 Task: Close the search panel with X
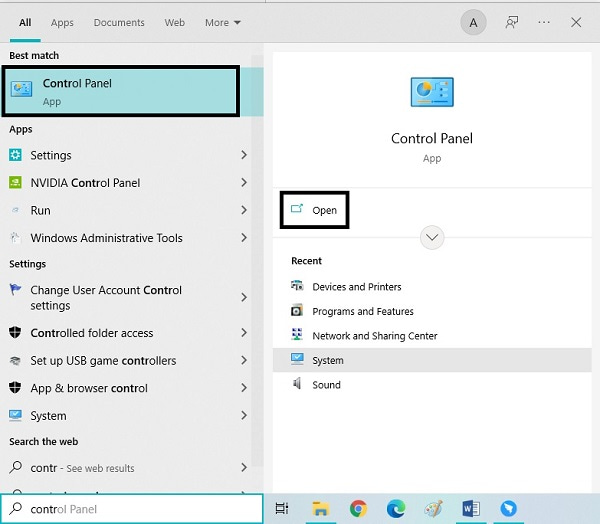pyautogui.click(x=576, y=23)
